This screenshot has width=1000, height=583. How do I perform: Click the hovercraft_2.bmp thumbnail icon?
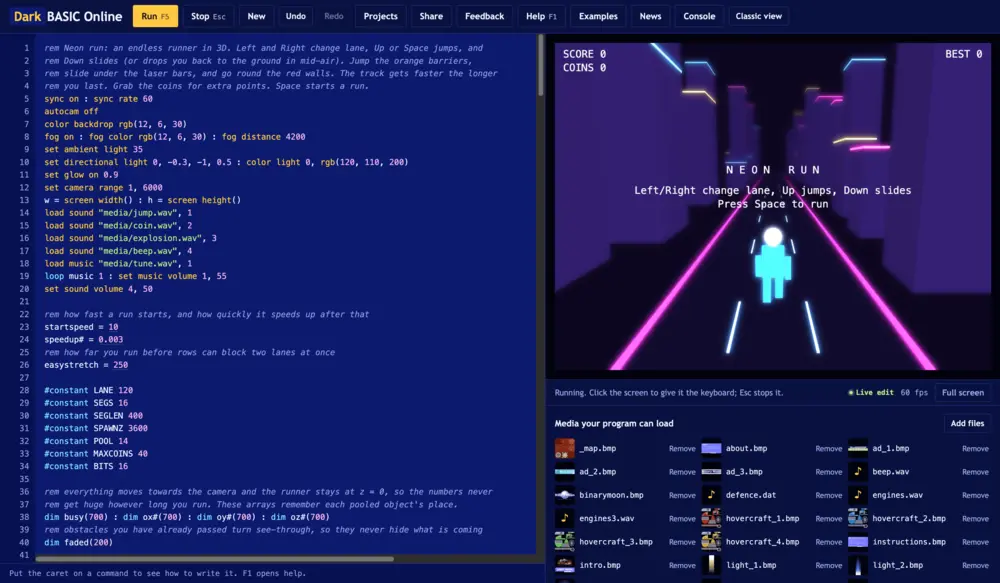[858, 519]
